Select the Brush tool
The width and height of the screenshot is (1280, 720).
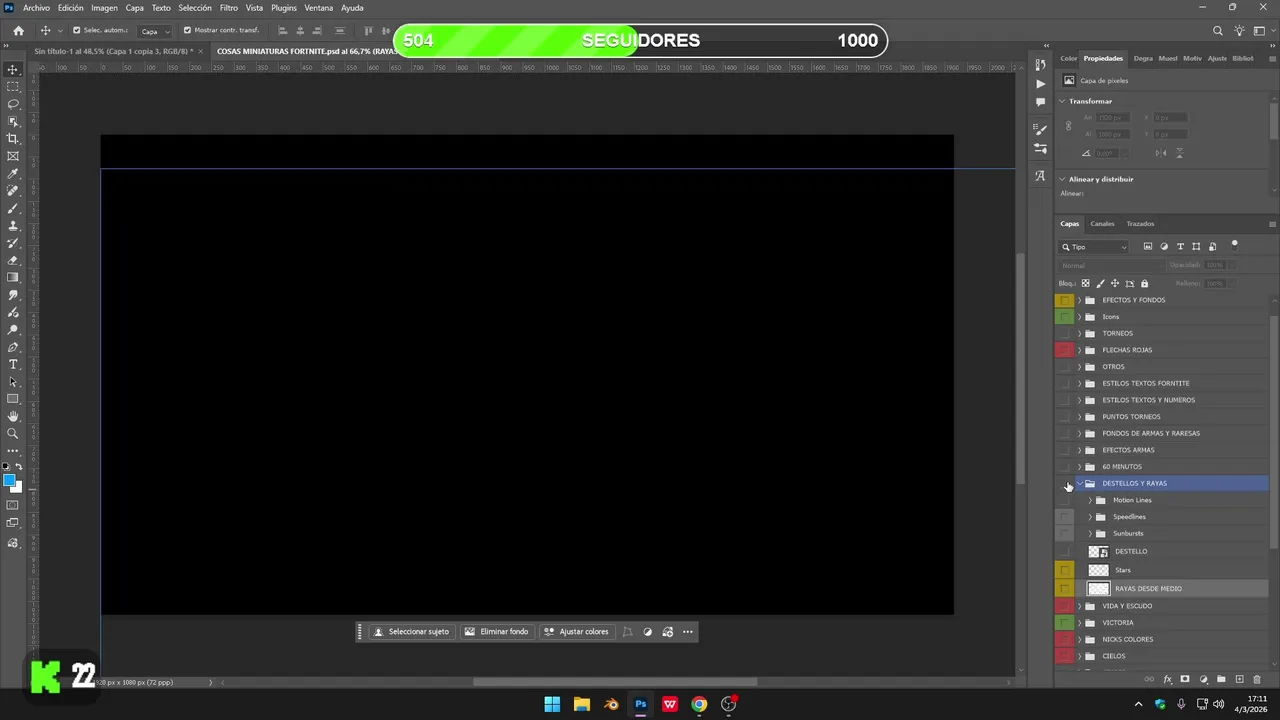point(13,209)
